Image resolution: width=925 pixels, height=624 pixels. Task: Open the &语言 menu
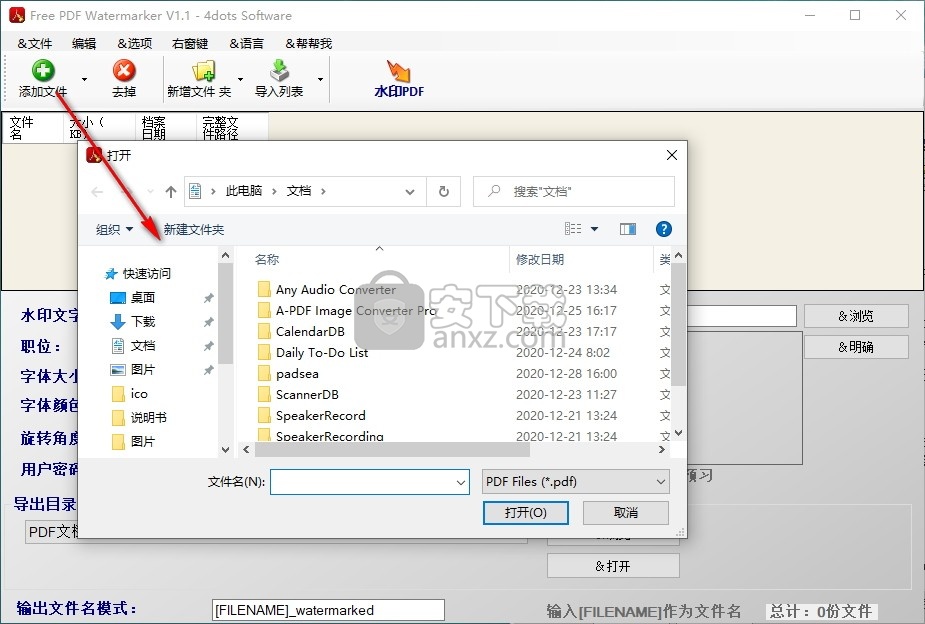click(247, 44)
